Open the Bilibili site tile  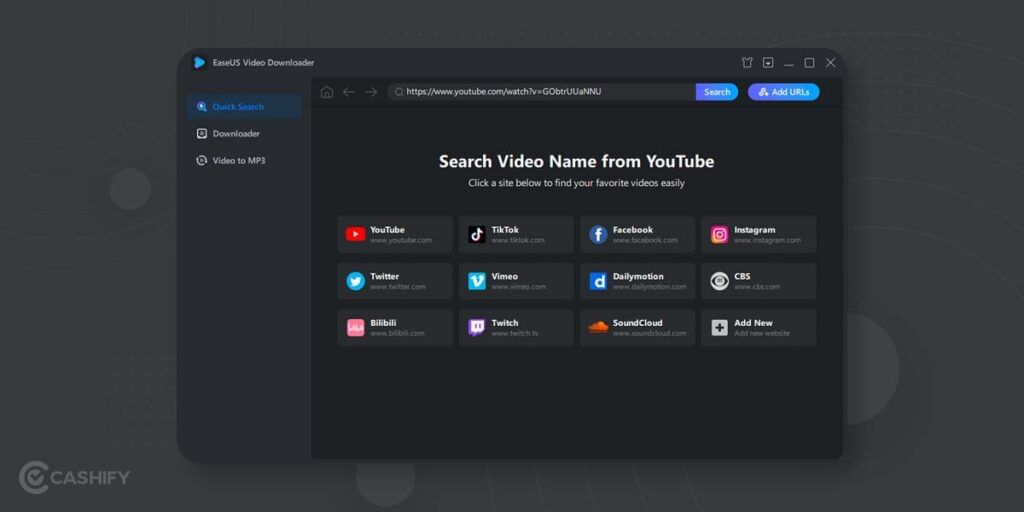(x=394, y=327)
